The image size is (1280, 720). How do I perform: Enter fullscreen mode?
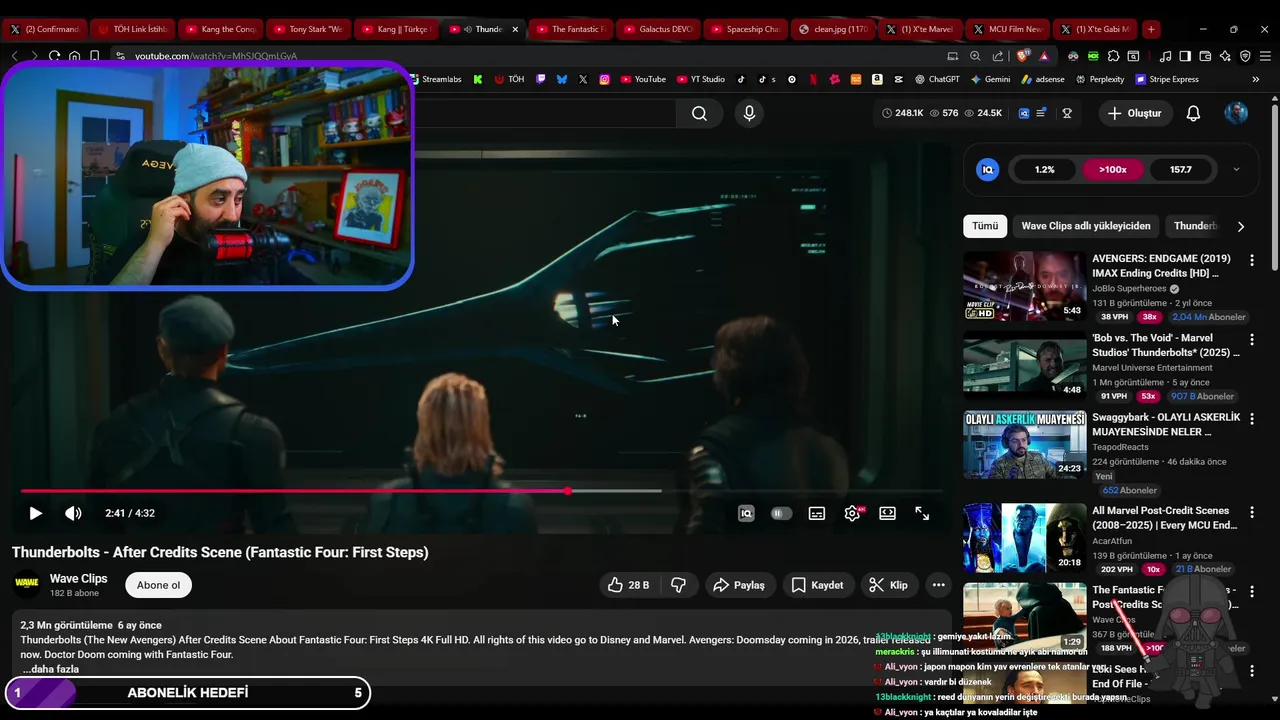pos(922,513)
